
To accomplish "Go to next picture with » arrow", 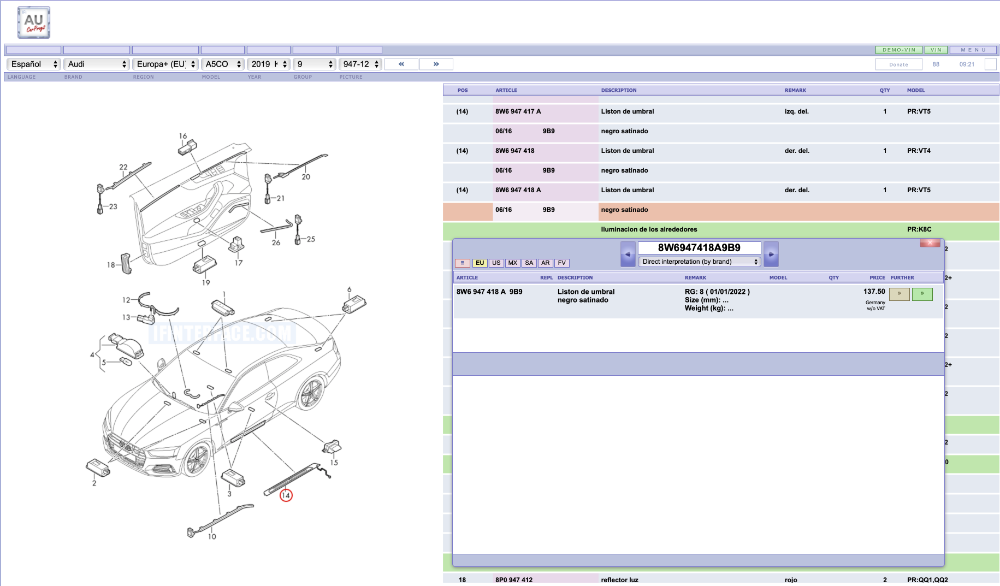I will pos(436,64).
